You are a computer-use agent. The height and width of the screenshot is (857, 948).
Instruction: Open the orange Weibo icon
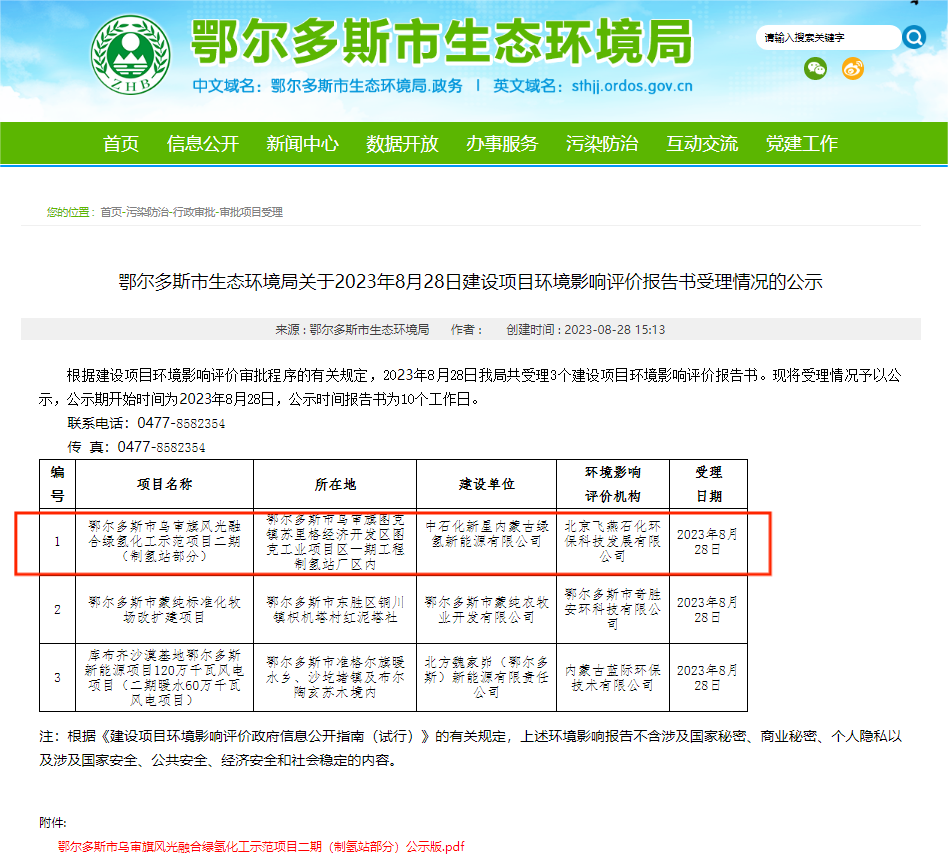pos(852,69)
